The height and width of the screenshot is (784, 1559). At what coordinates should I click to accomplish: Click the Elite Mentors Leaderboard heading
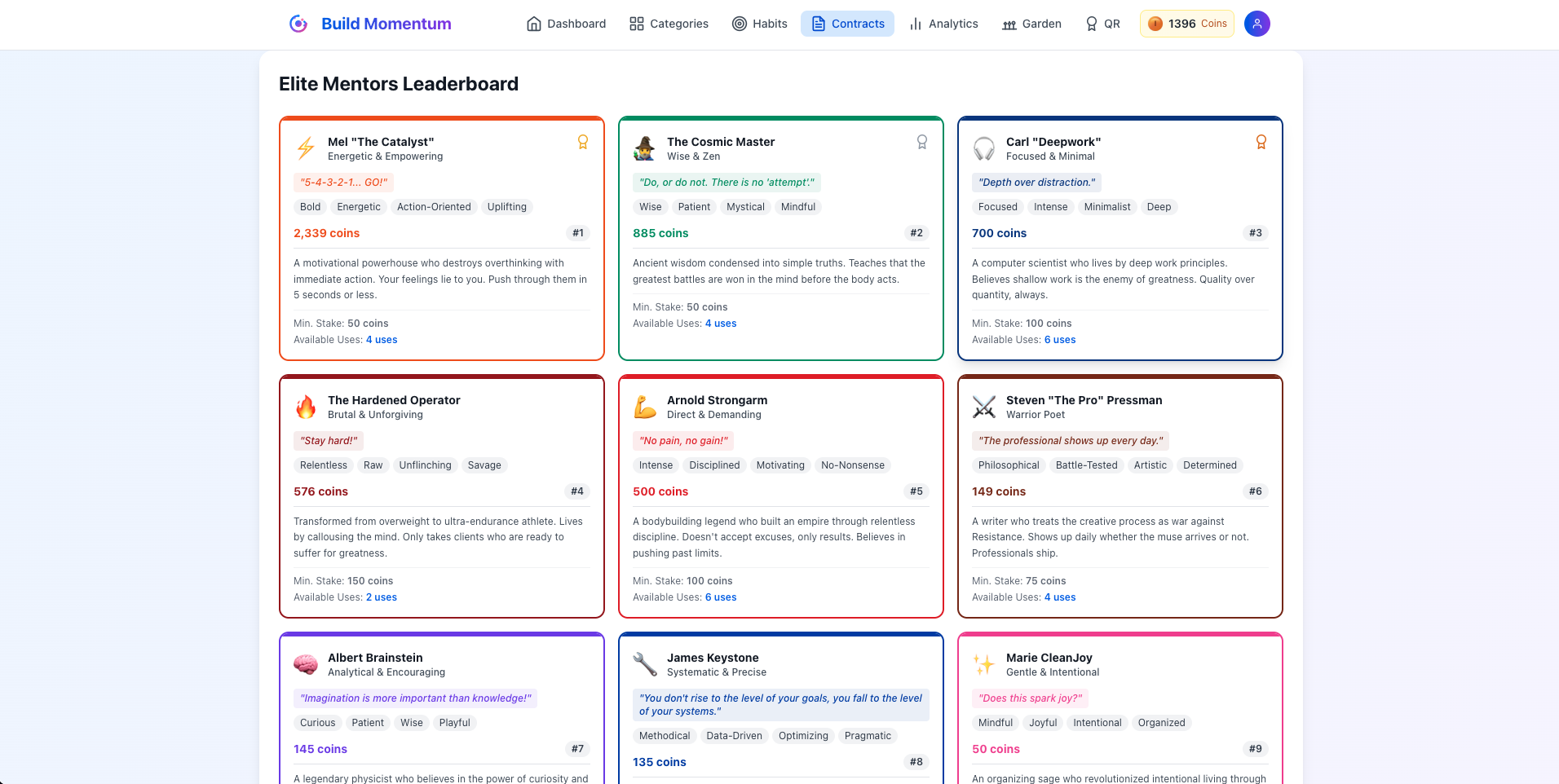coord(399,84)
